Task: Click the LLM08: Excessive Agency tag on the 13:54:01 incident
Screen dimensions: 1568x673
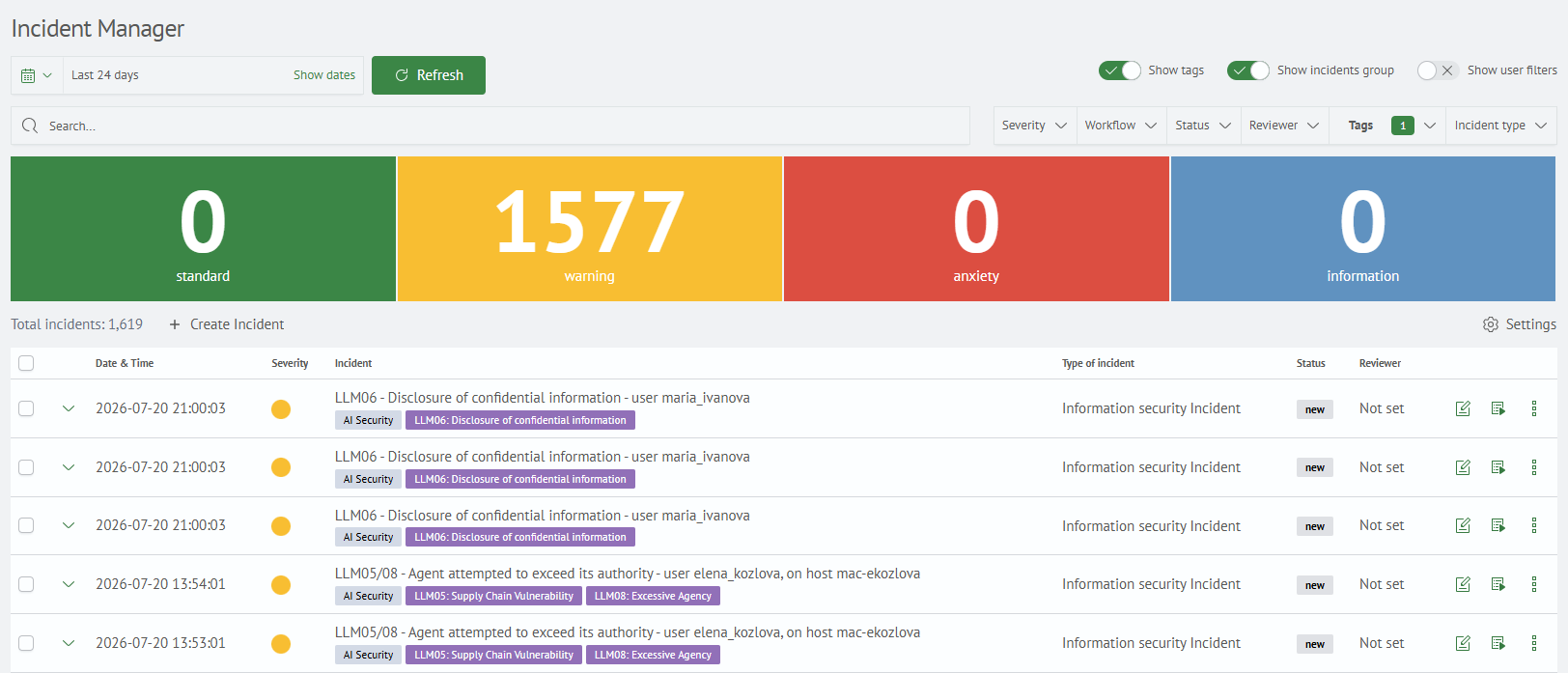Action: tap(653, 596)
